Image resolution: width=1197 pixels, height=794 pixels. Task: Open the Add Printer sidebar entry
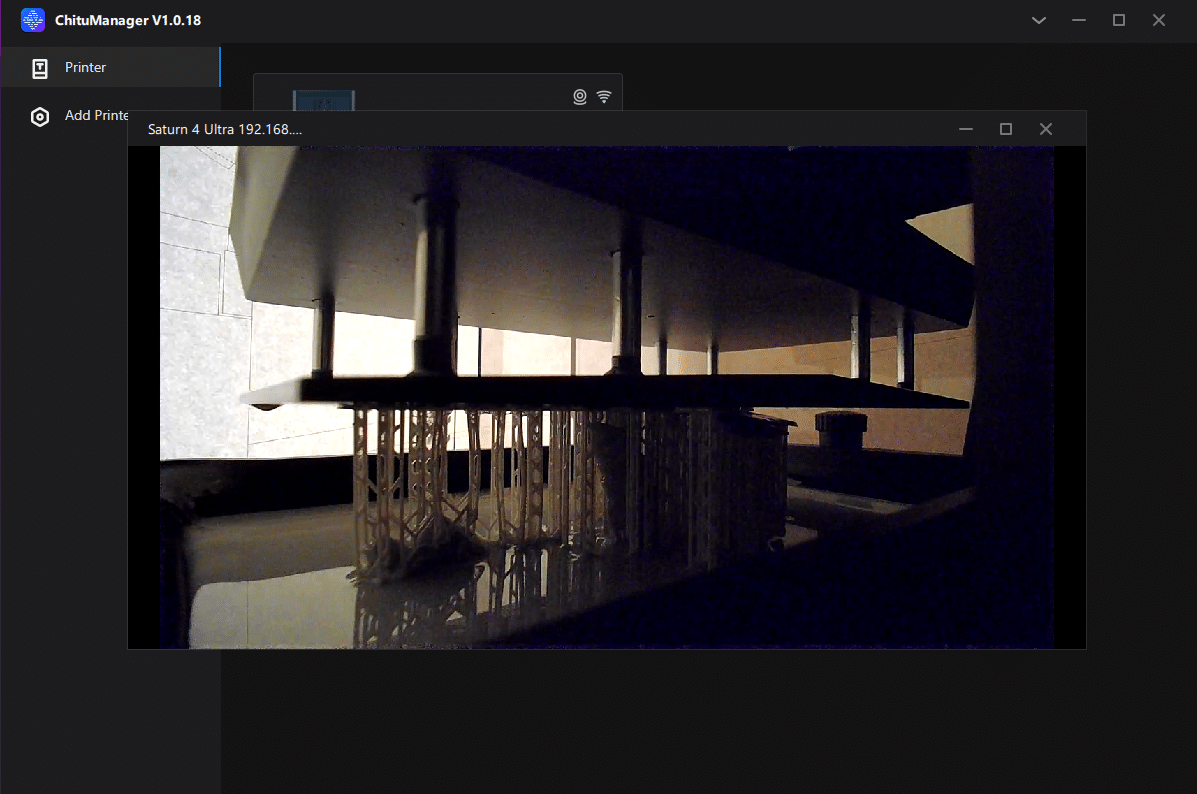point(79,116)
